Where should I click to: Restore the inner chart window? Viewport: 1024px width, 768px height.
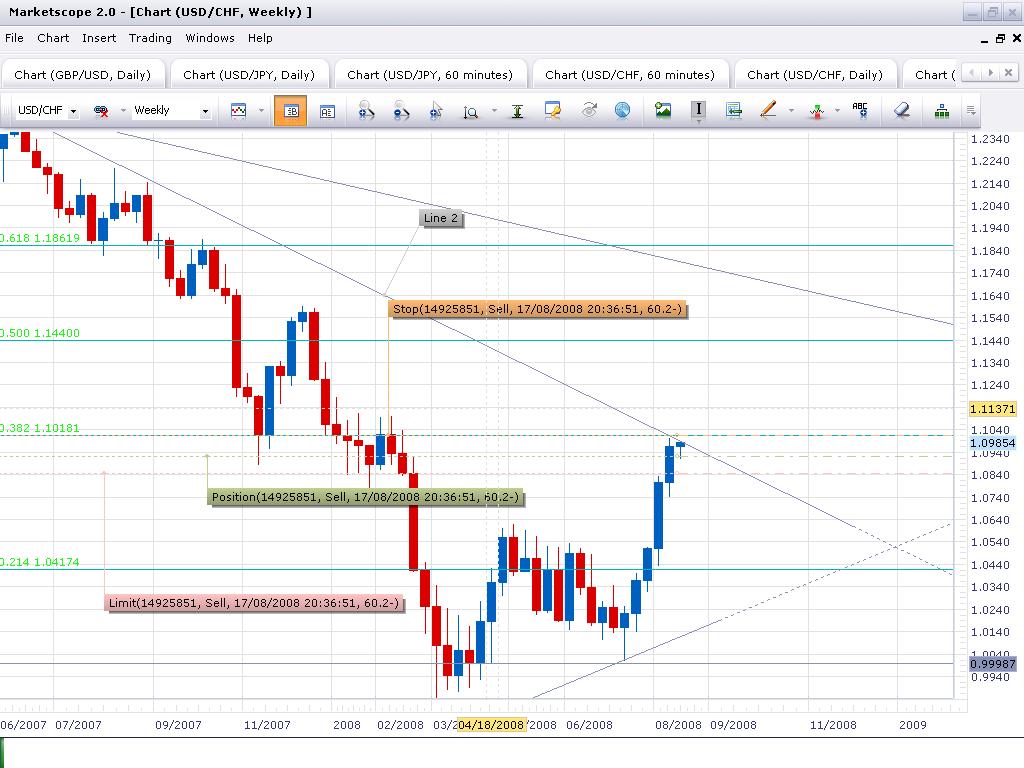tap(1000, 39)
